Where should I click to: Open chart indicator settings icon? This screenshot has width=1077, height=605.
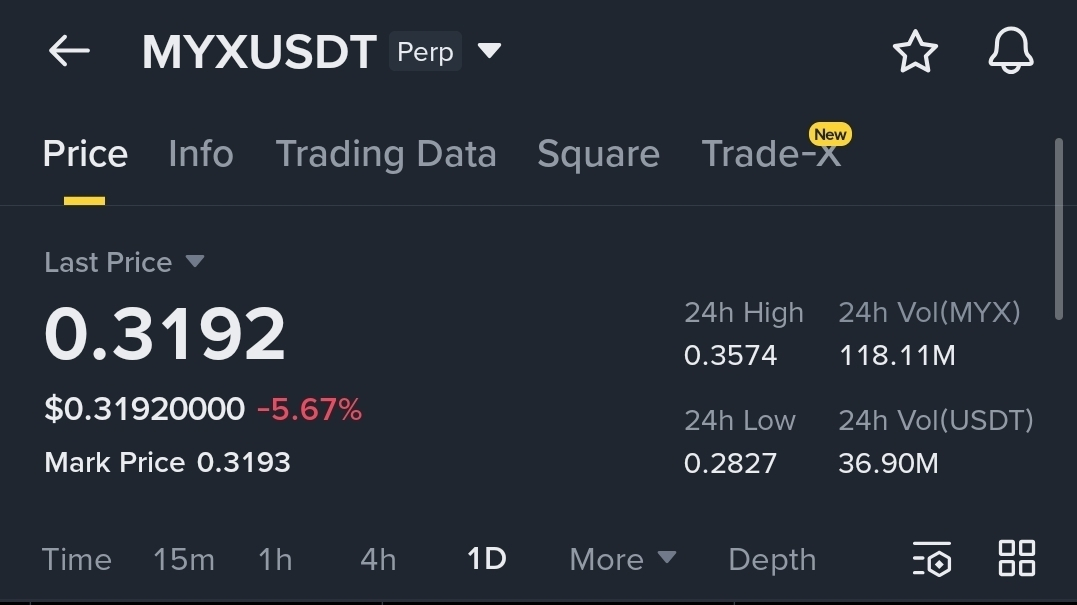tap(932, 558)
